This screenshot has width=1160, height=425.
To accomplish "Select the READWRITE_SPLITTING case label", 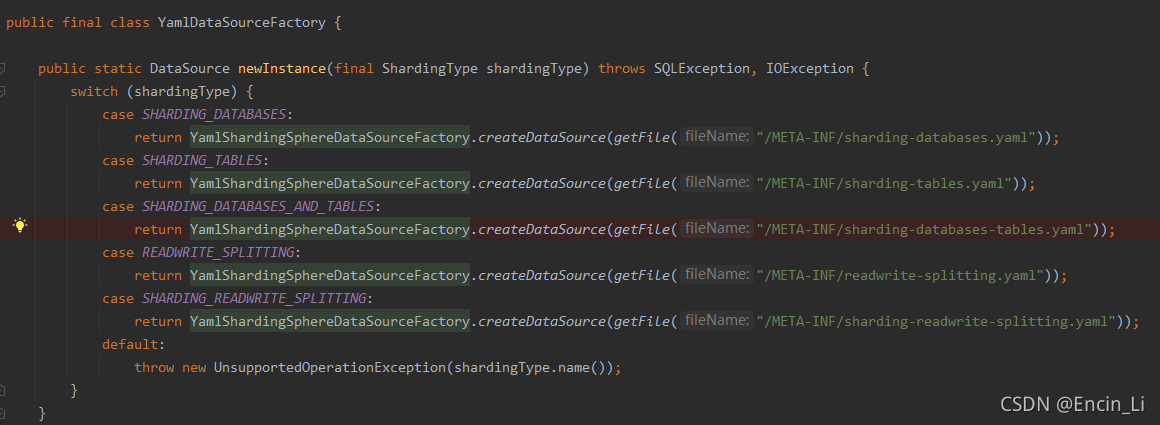I will [218, 252].
